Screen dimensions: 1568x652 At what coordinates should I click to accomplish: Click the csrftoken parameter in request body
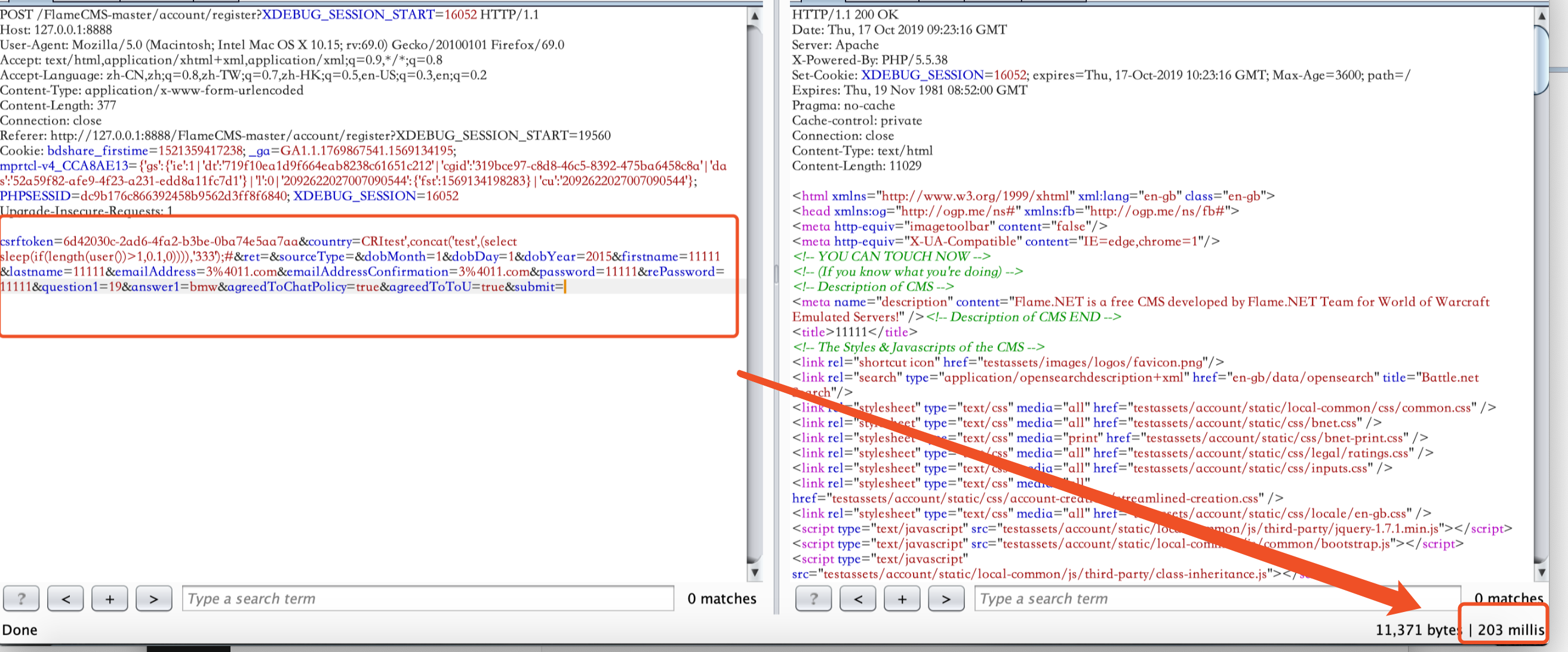click(x=27, y=242)
